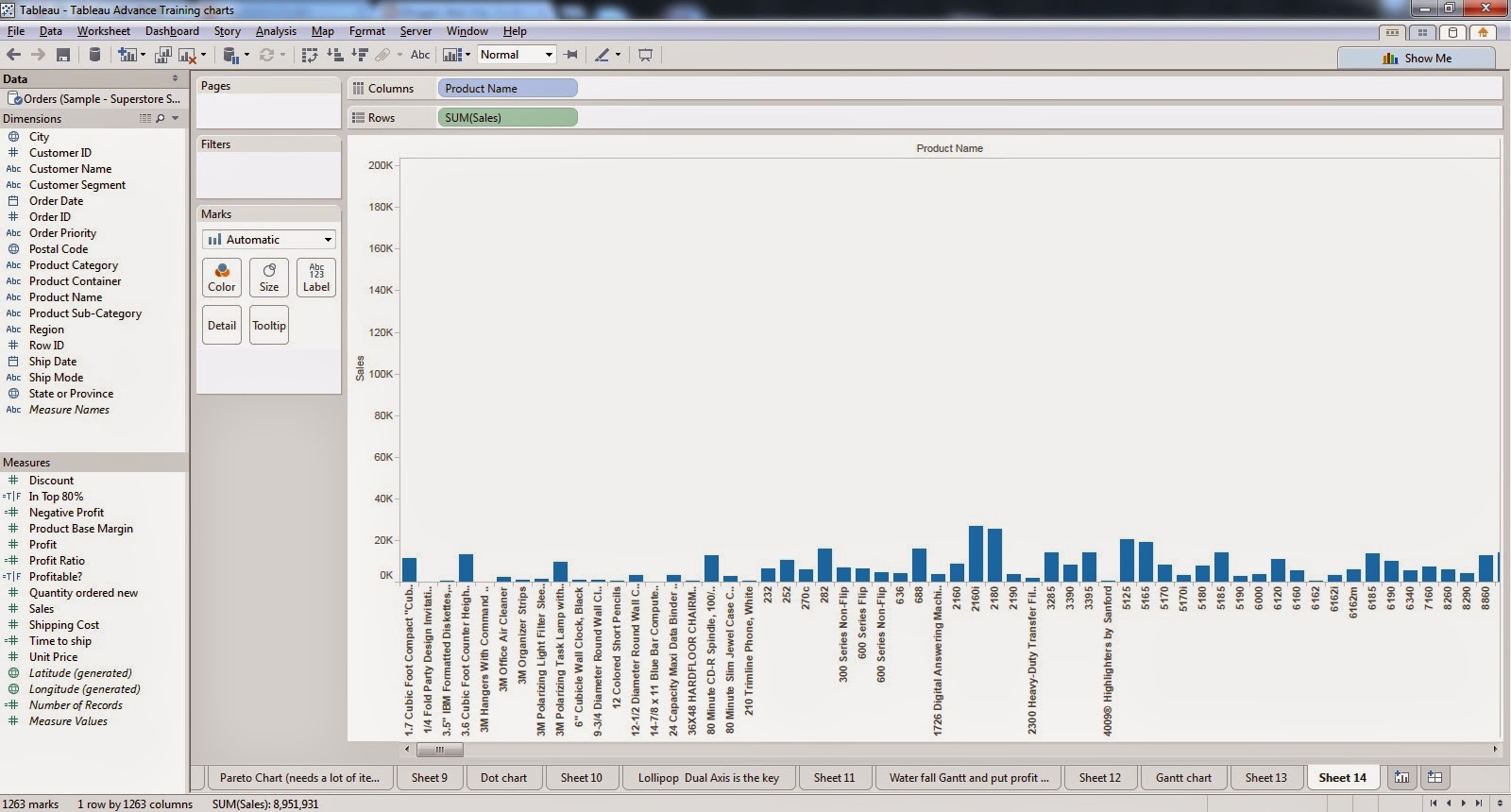Expand the Dimensions pane dropdown arrow
This screenshot has height=812, width=1511.
tap(176, 118)
